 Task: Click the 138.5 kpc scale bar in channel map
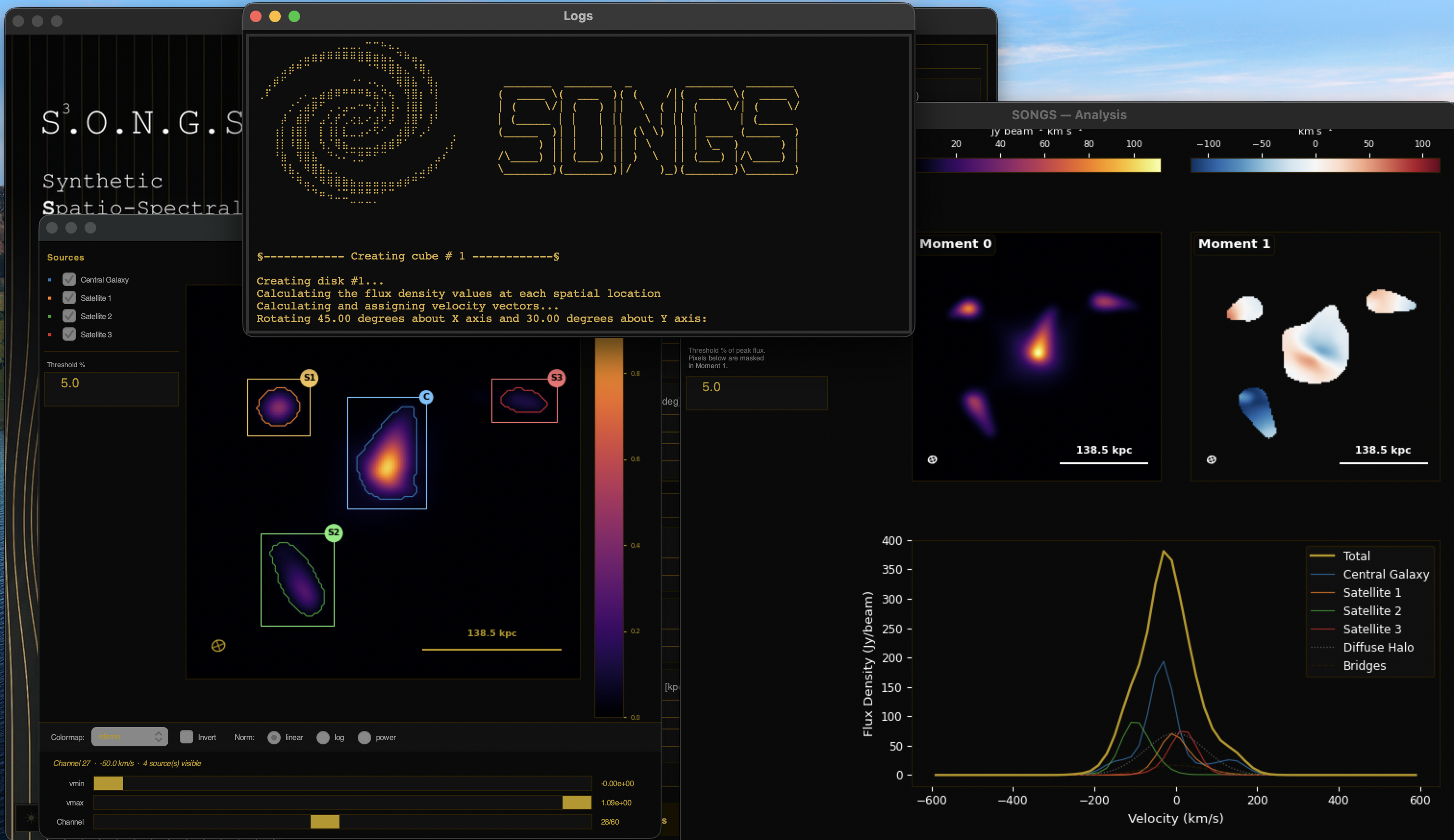[x=491, y=649]
